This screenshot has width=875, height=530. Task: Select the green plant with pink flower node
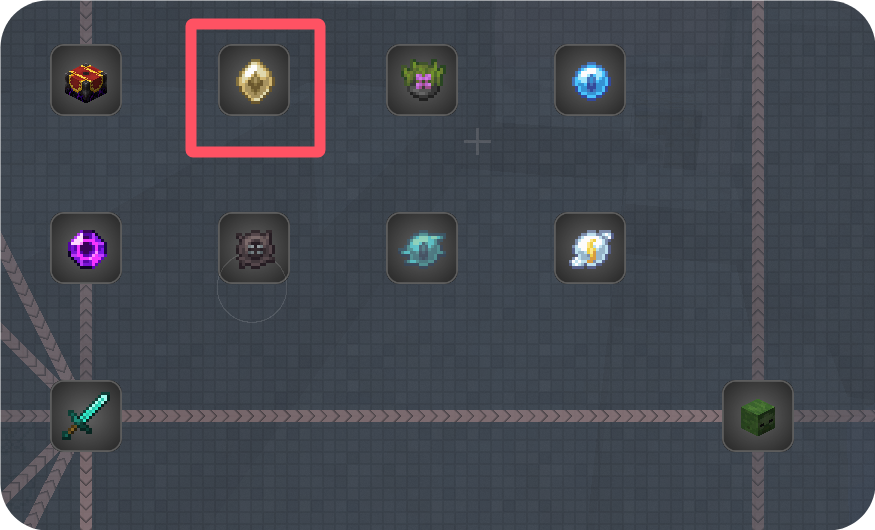422,80
